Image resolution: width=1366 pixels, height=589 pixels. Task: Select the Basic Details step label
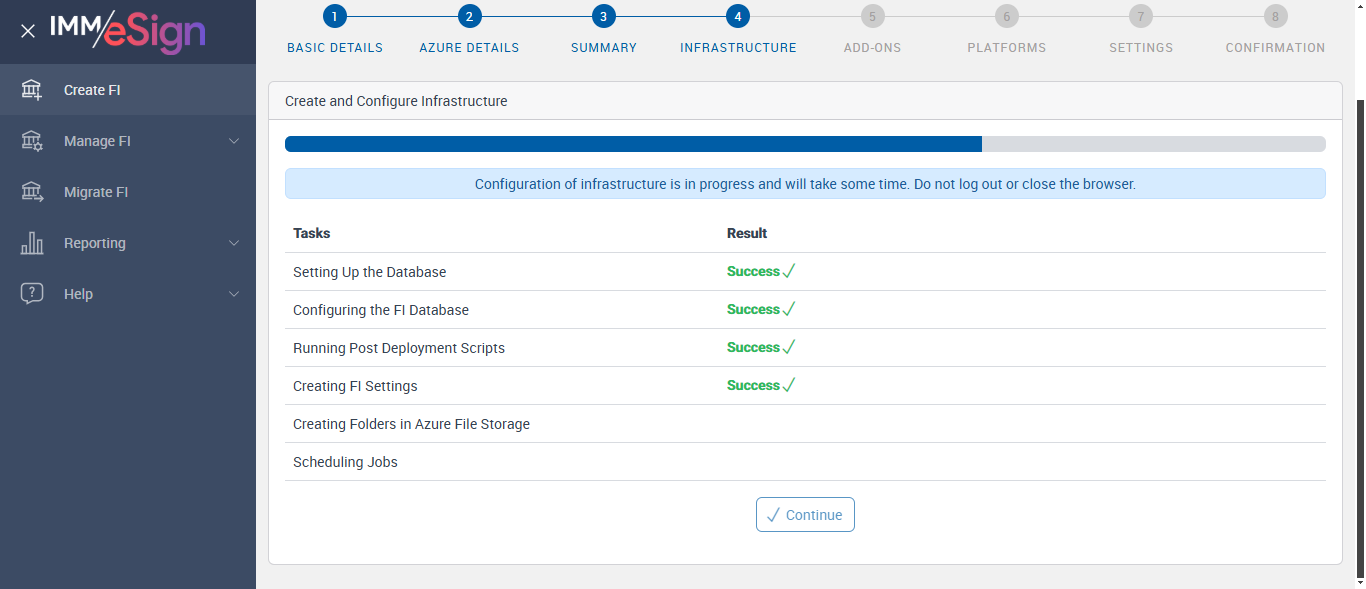coord(335,48)
